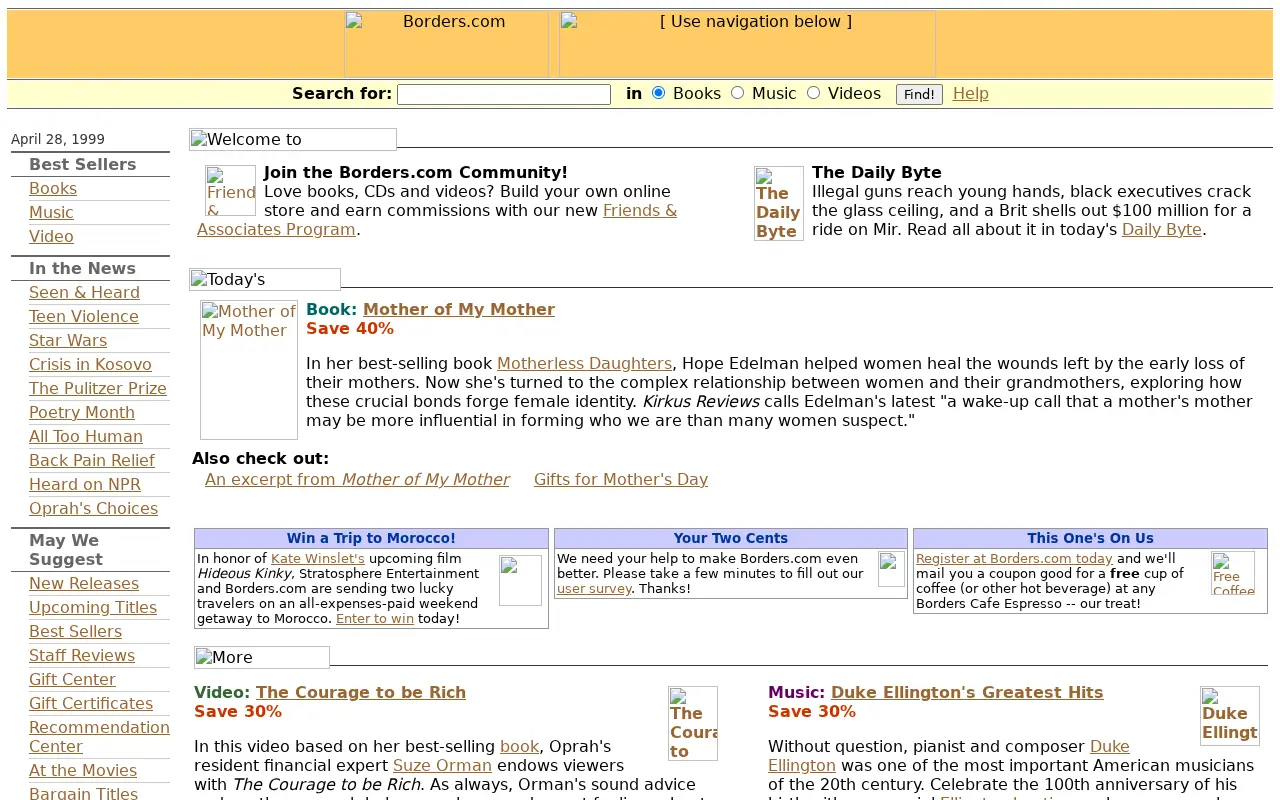The height and width of the screenshot is (800, 1280).
Task: Open The Courage to be Rich cover image
Action: click(x=693, y=723)
